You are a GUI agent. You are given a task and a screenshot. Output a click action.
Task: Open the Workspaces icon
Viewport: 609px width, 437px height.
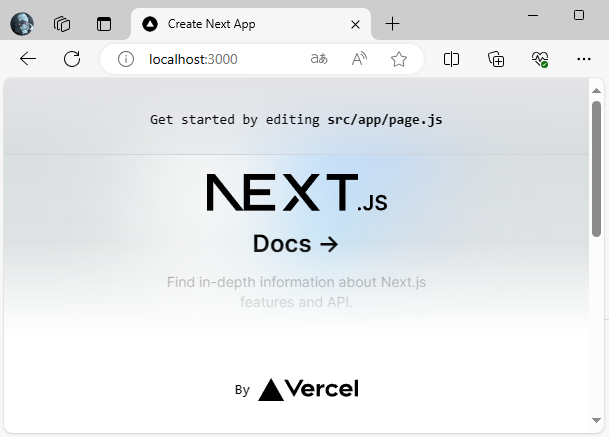tap(62, 24)
